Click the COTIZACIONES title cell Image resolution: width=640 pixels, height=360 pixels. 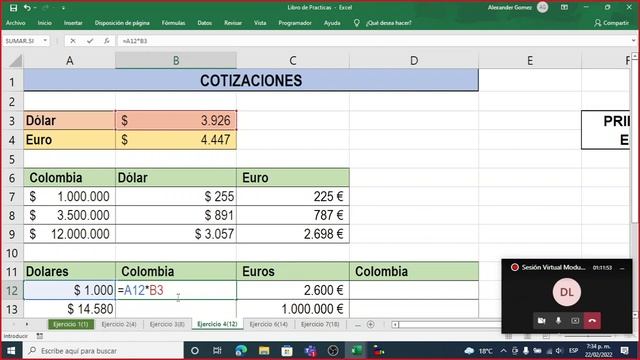point(251,80)
